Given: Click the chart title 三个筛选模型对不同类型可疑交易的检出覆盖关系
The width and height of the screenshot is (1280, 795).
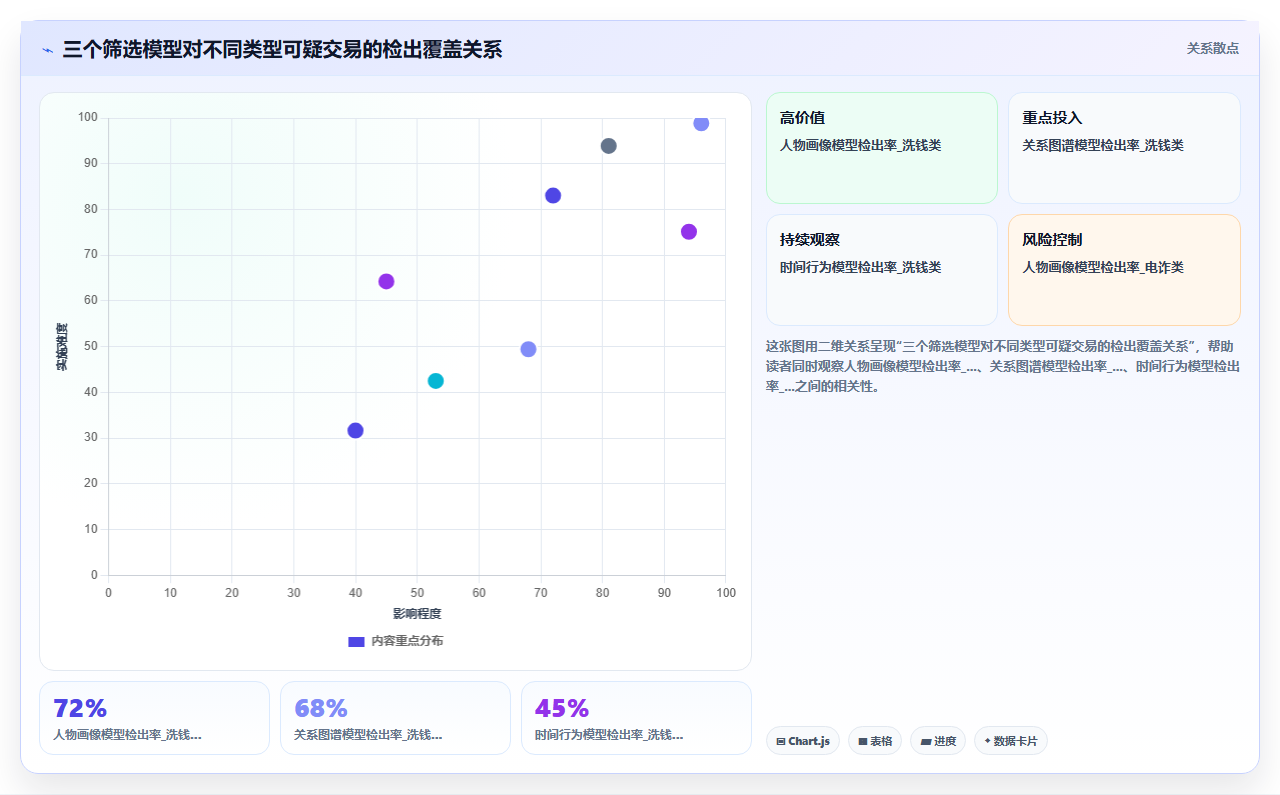Looking at the screenshot, I should click(282, 49).
